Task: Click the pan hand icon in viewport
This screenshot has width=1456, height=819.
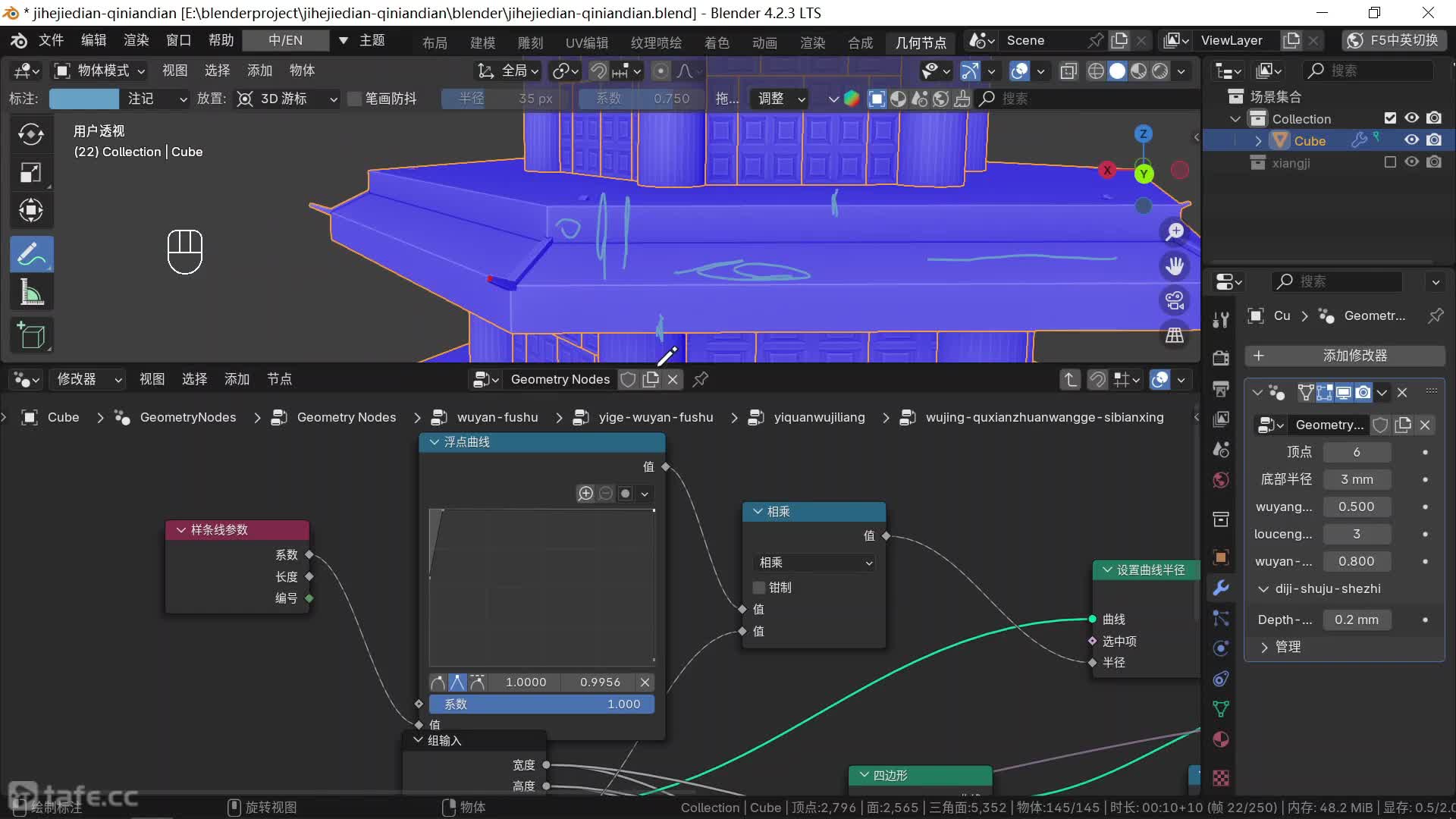Action: [1175, 266]
